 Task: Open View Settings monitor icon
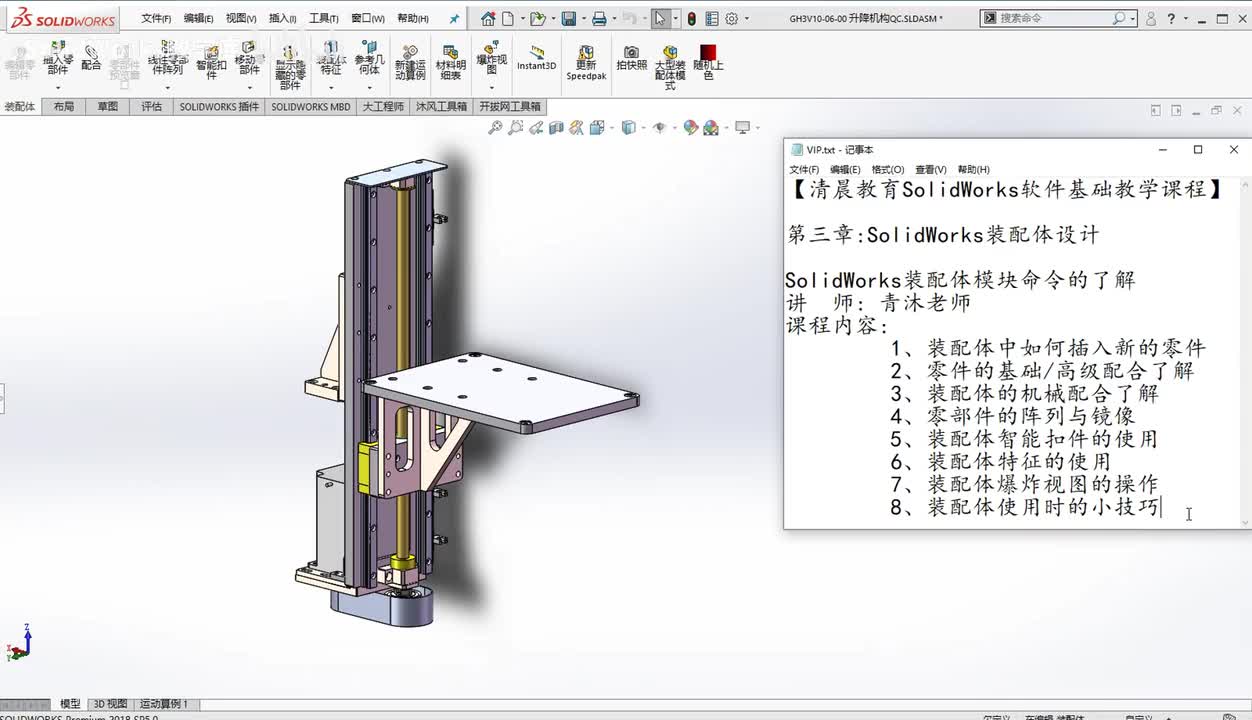click(x=742, y=127)
